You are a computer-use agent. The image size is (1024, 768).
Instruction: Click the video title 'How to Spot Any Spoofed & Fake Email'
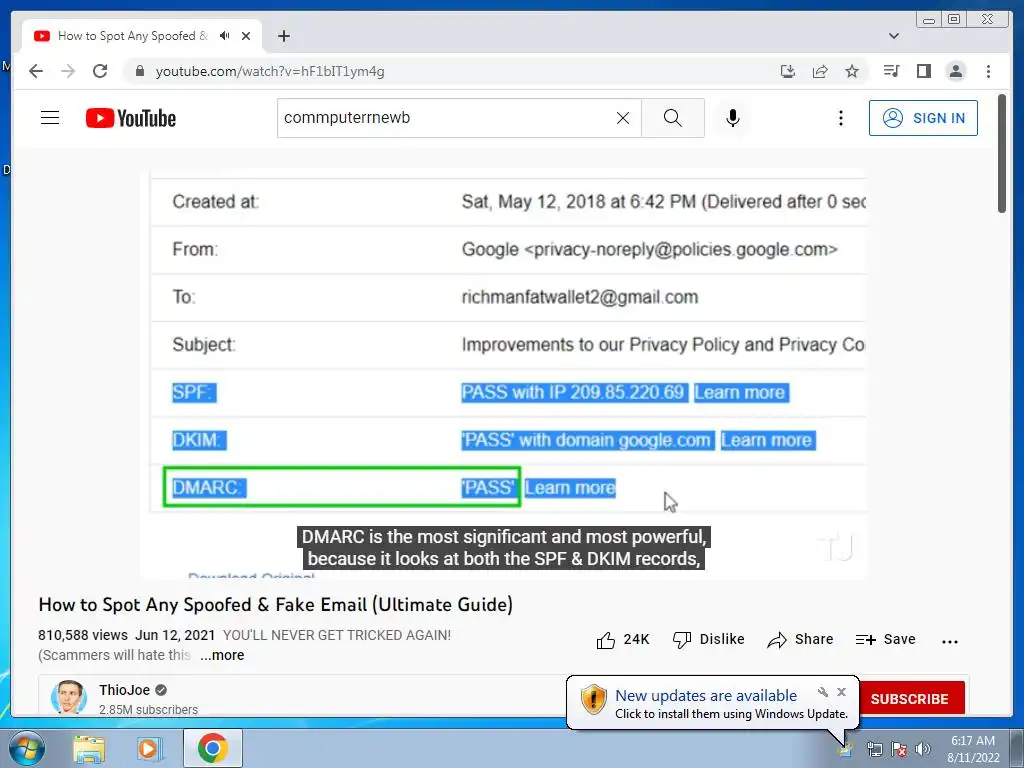[x=276, y=605]
